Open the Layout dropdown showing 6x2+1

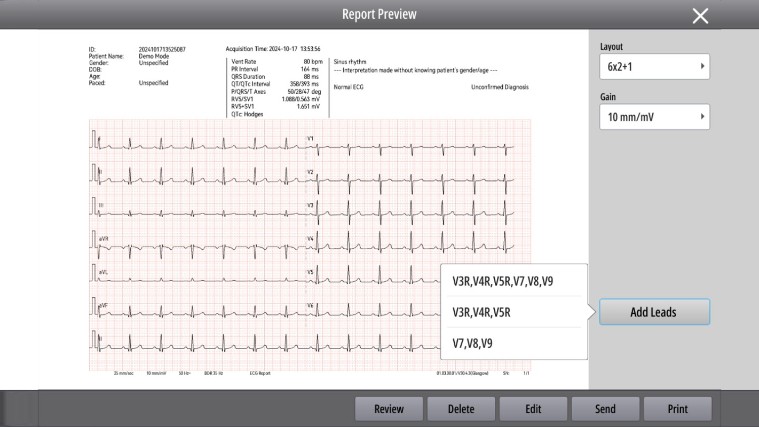654,67
